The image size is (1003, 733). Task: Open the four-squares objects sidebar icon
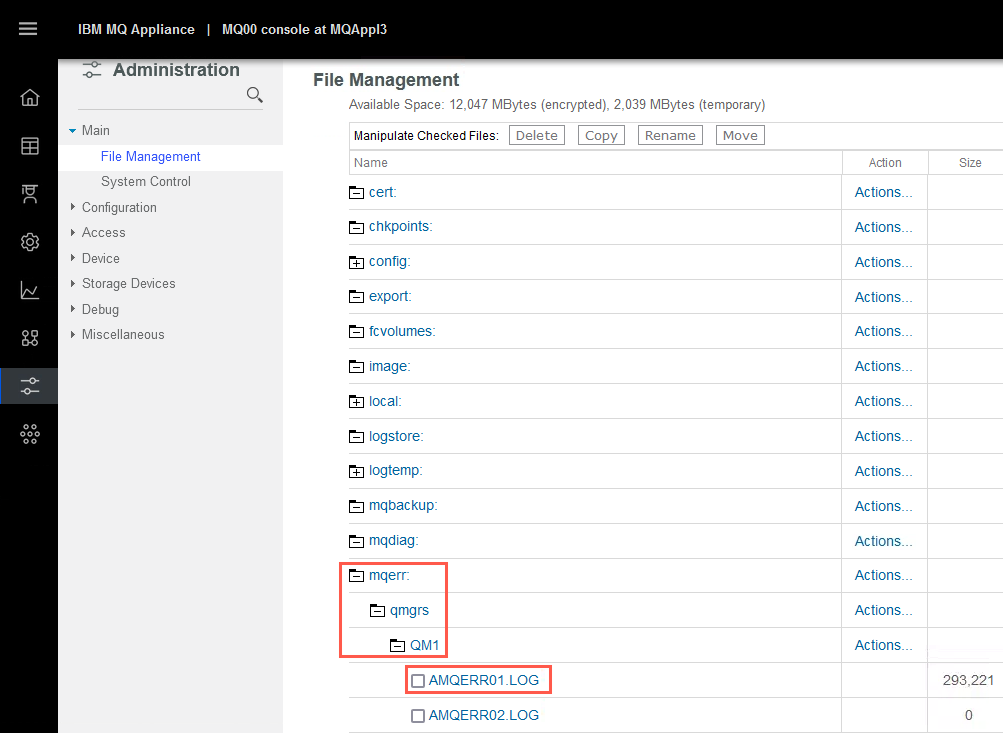coord(29,338)
